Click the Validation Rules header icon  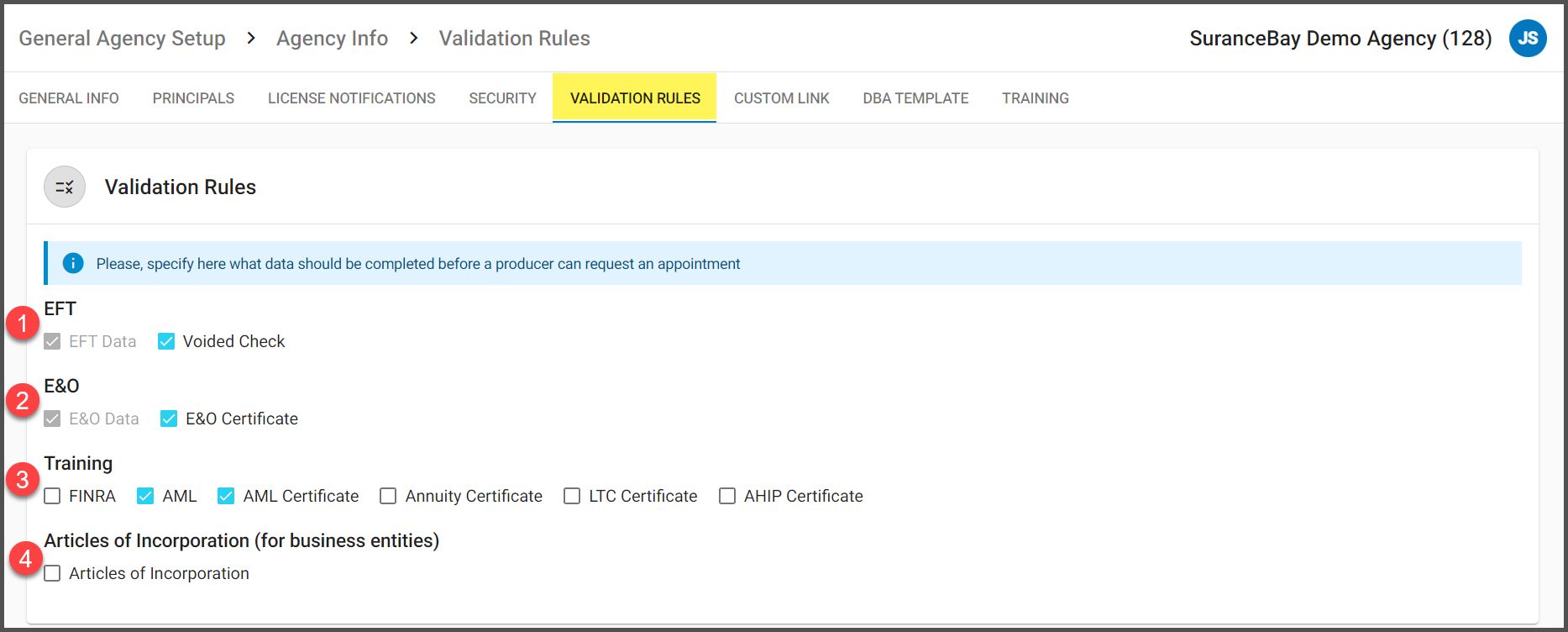[x=65, y=187]
